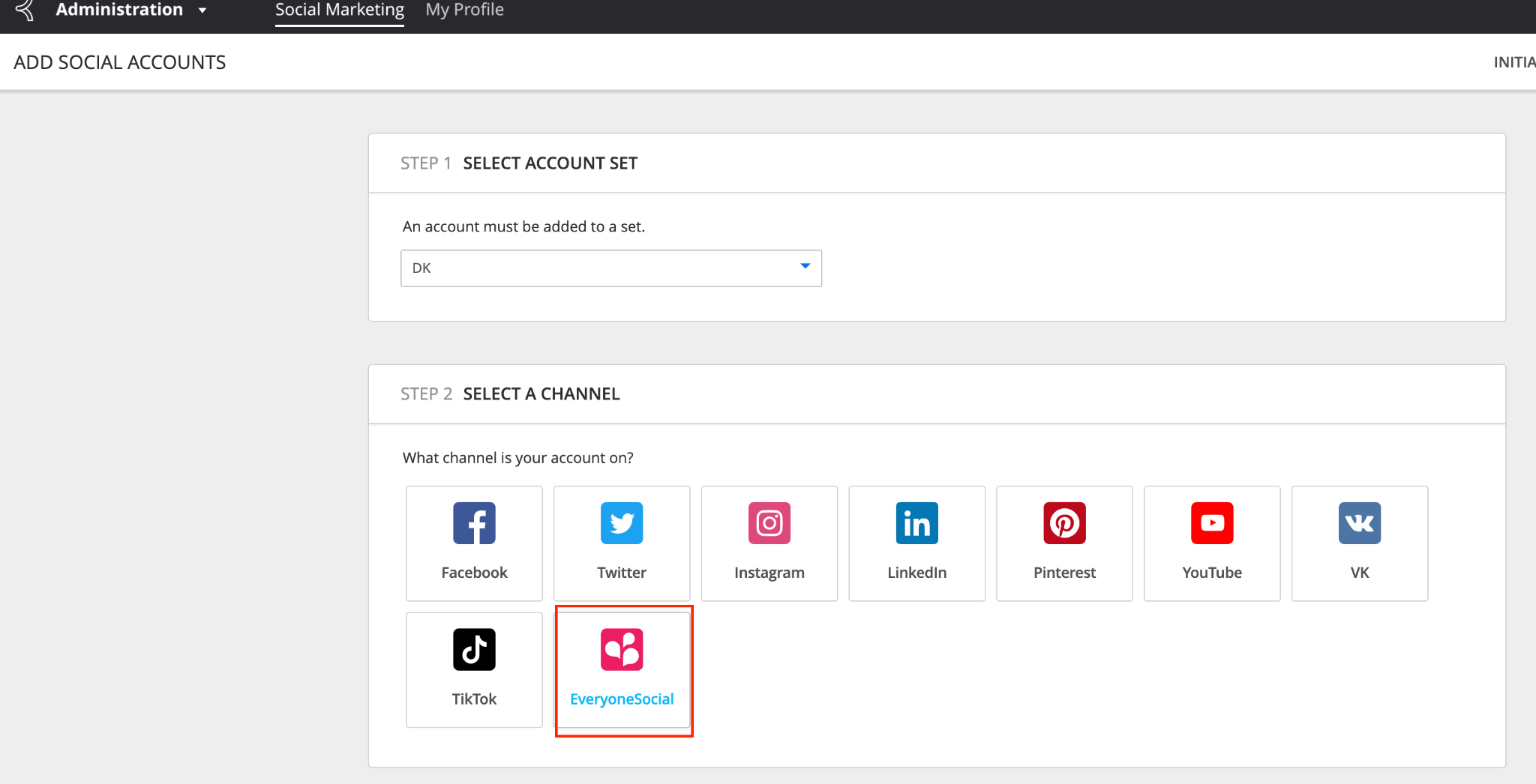Select the LinkedIn channel icon
1536x784 pixels.
(916, 523)
